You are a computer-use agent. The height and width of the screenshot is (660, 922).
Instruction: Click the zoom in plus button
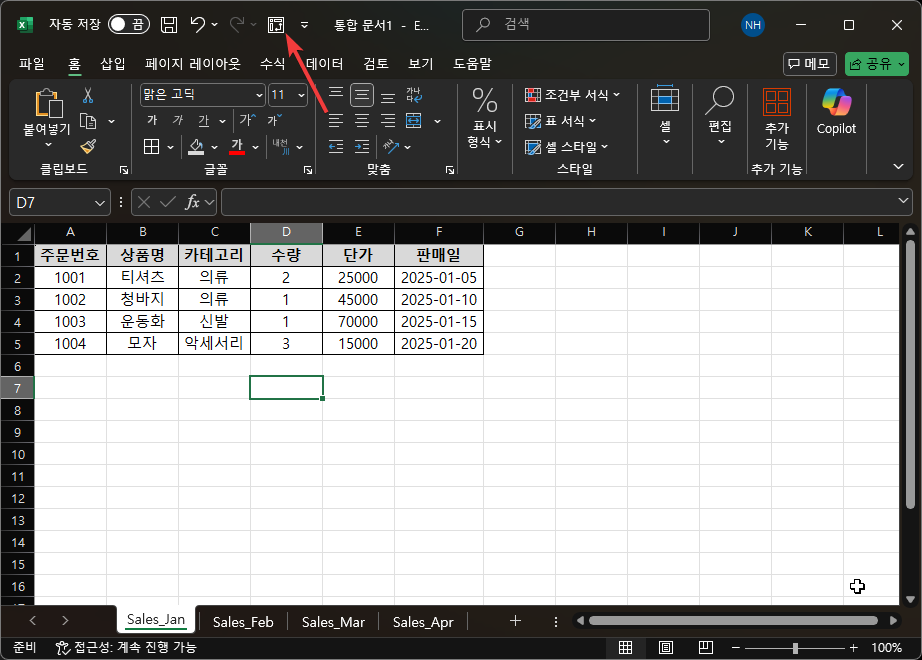point(854,648)
